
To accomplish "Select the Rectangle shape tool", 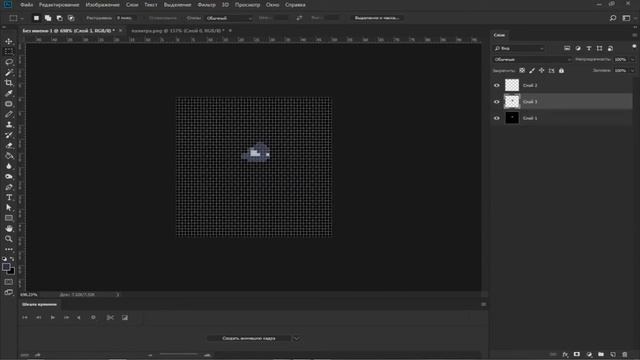I will coord(9,218).
